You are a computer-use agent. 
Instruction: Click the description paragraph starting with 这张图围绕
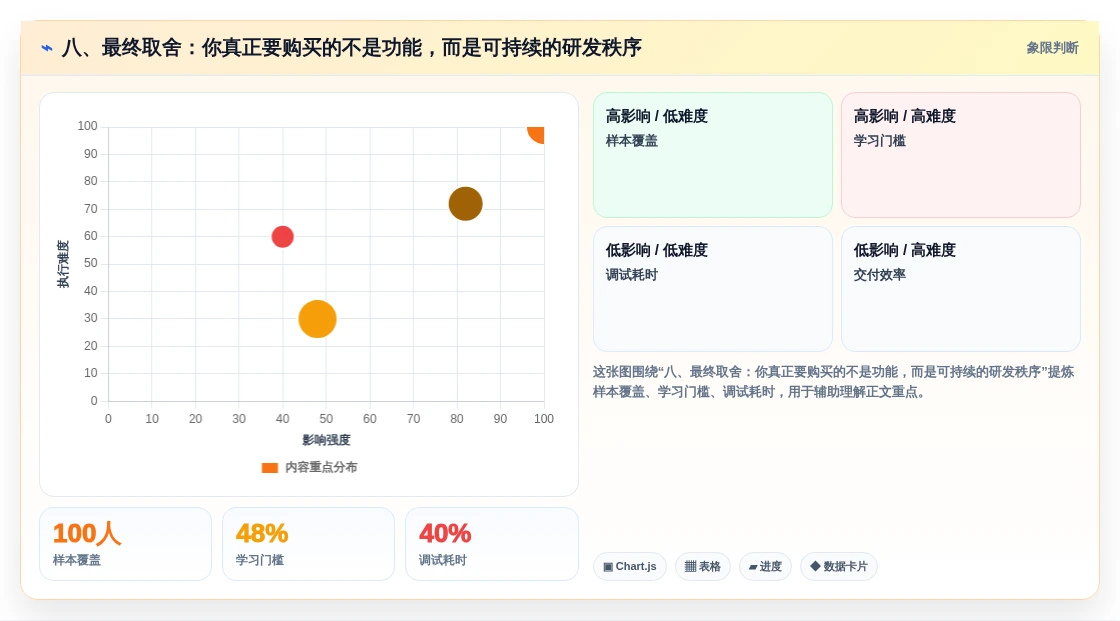(x=834, y=382)
